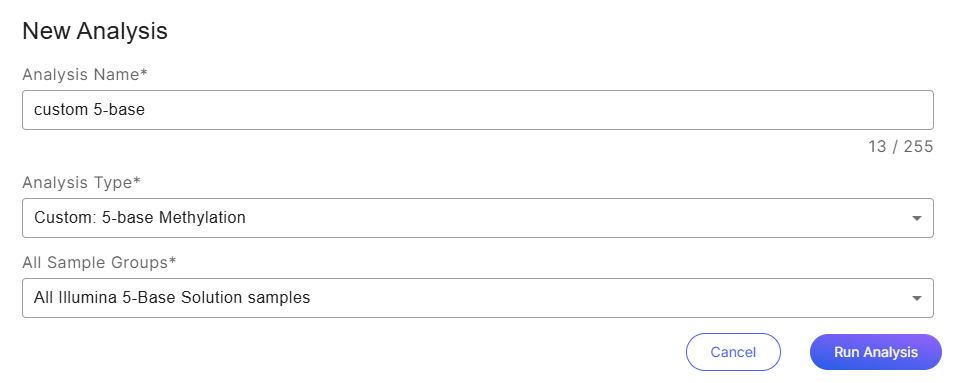Screen dimensions: 955x383
Task: Click the Analysis Type* label
Action: (82, 183)
